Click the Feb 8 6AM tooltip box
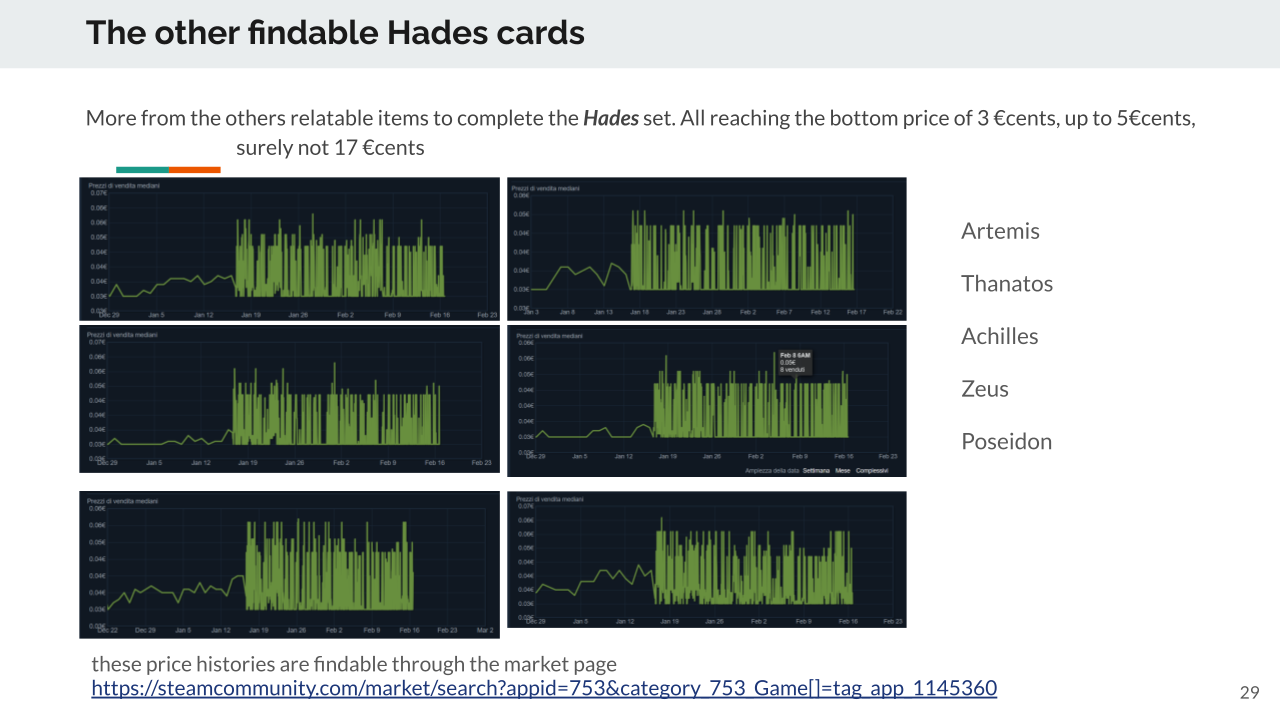The height and width of the screenshot is (720, 1280). click(795, 362)
